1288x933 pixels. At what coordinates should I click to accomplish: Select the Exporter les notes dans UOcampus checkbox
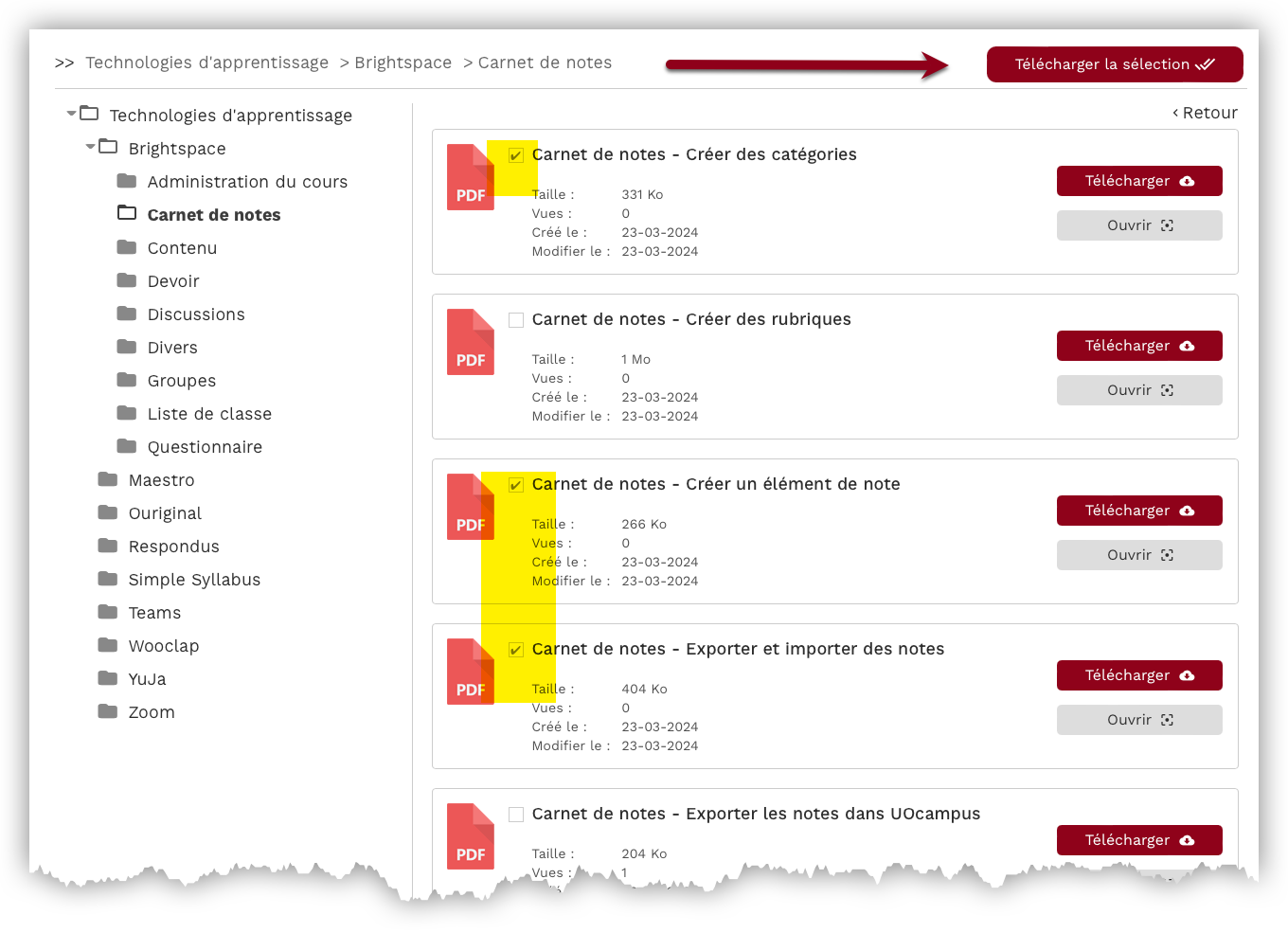click(516, 815)
